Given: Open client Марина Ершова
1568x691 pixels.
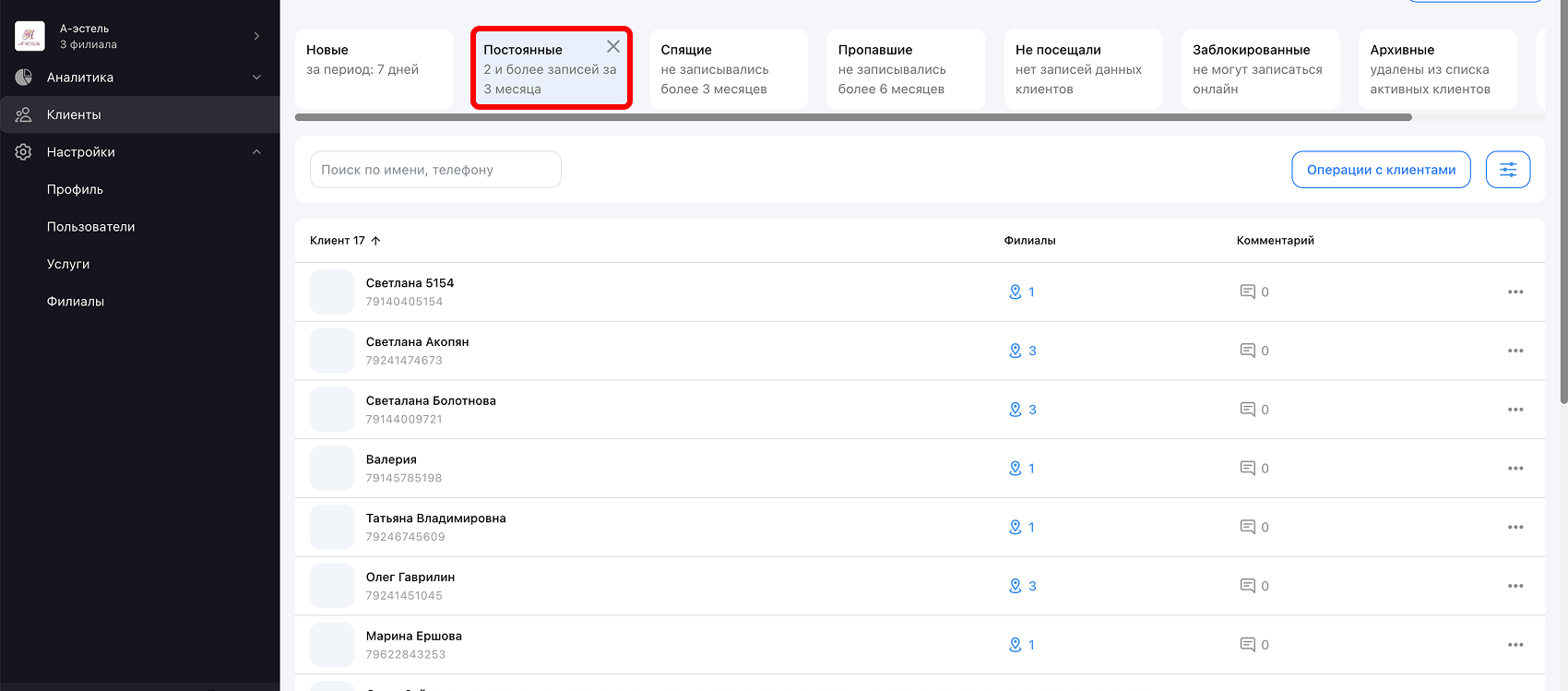Looking at the screenshot, I should point(414,637).
